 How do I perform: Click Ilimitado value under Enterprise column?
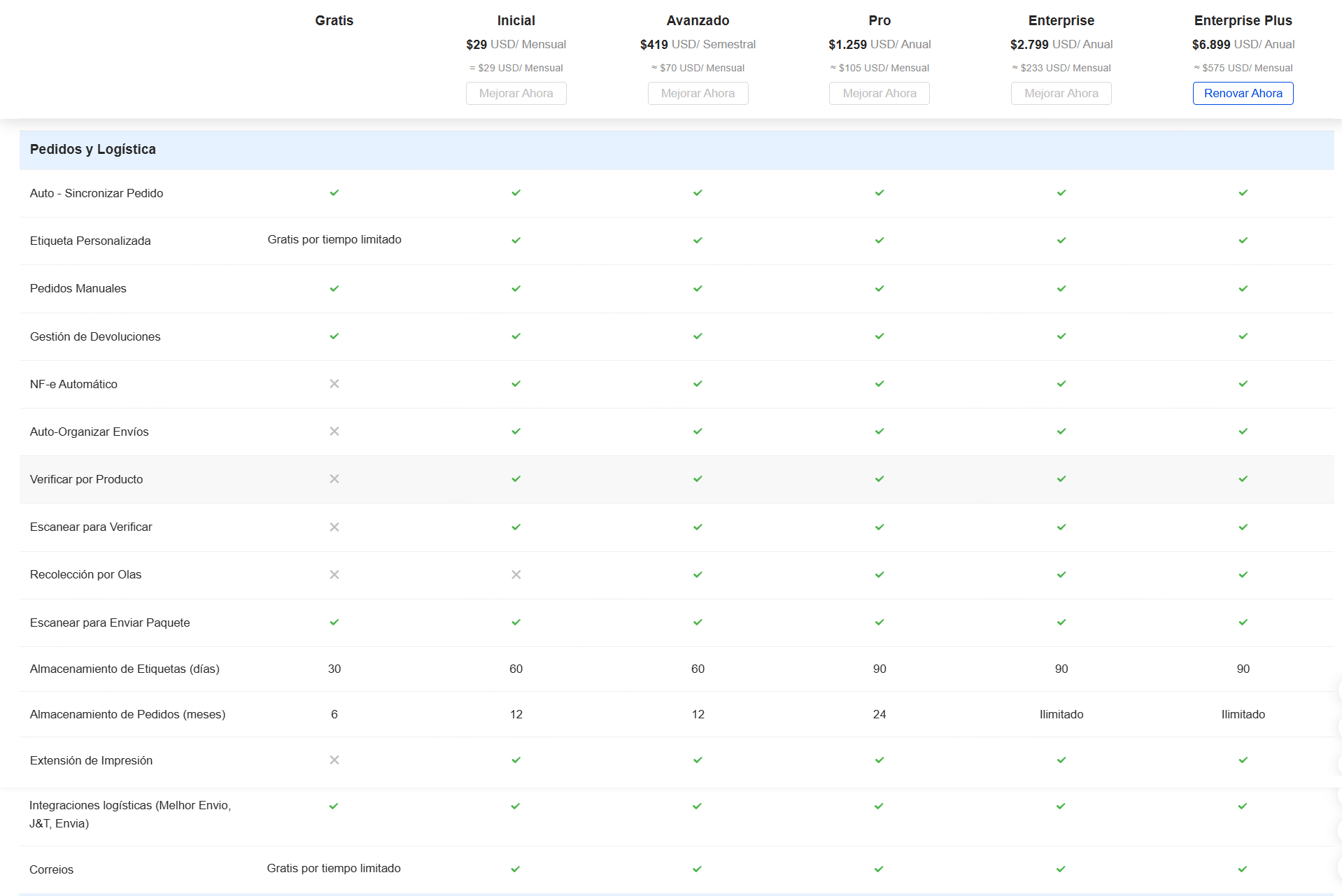1061,714
